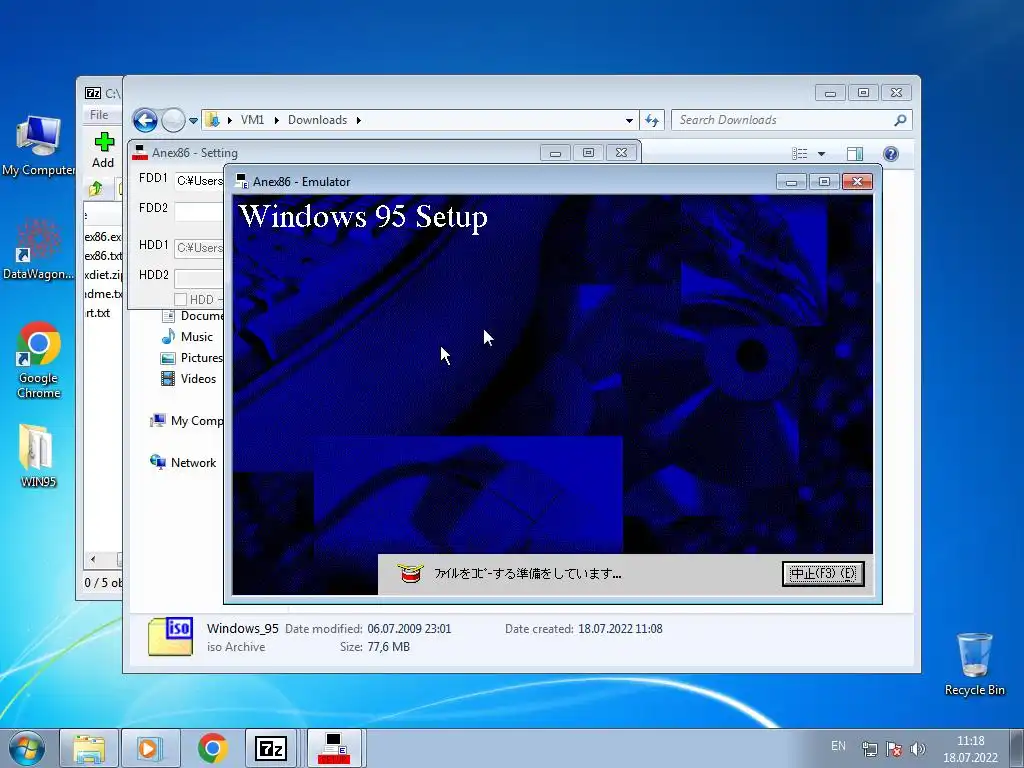Open My Computer desktop icon
The image size is (1024, 768).
click(x=39, y=146)
